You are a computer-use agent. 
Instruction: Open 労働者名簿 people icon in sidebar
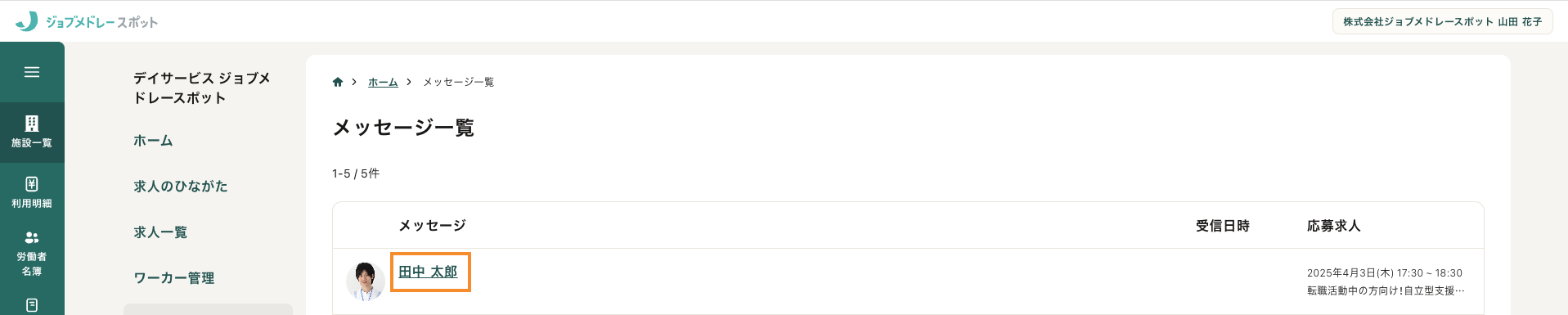pos(32,237)
